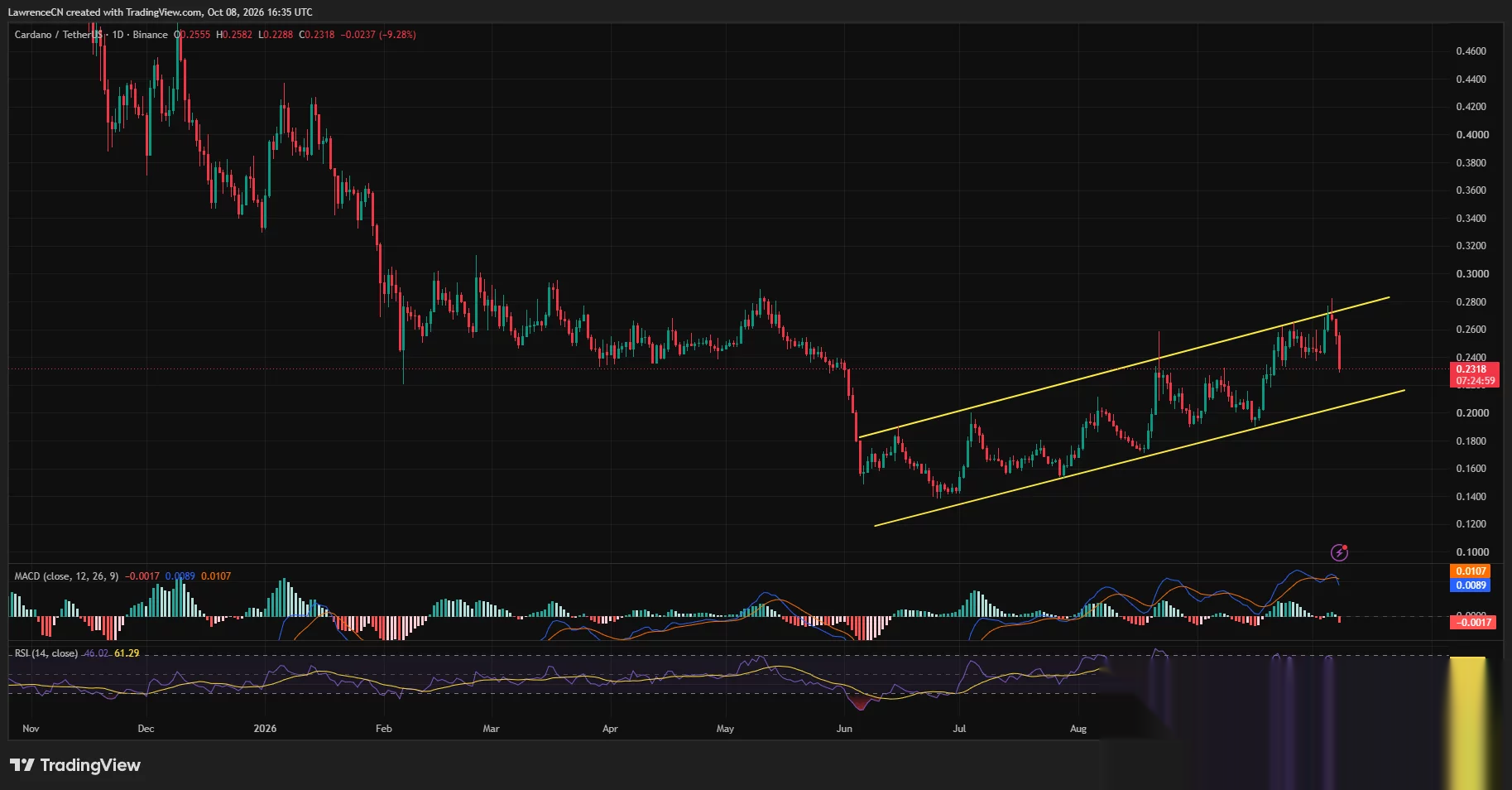Select the Cardano / TetherUS symbol legend

(59, 35)
